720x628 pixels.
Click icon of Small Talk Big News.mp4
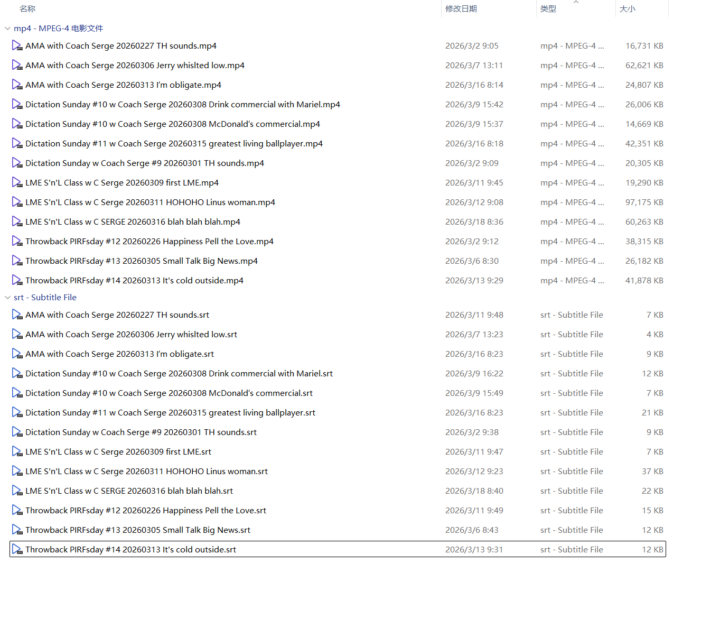17,261
